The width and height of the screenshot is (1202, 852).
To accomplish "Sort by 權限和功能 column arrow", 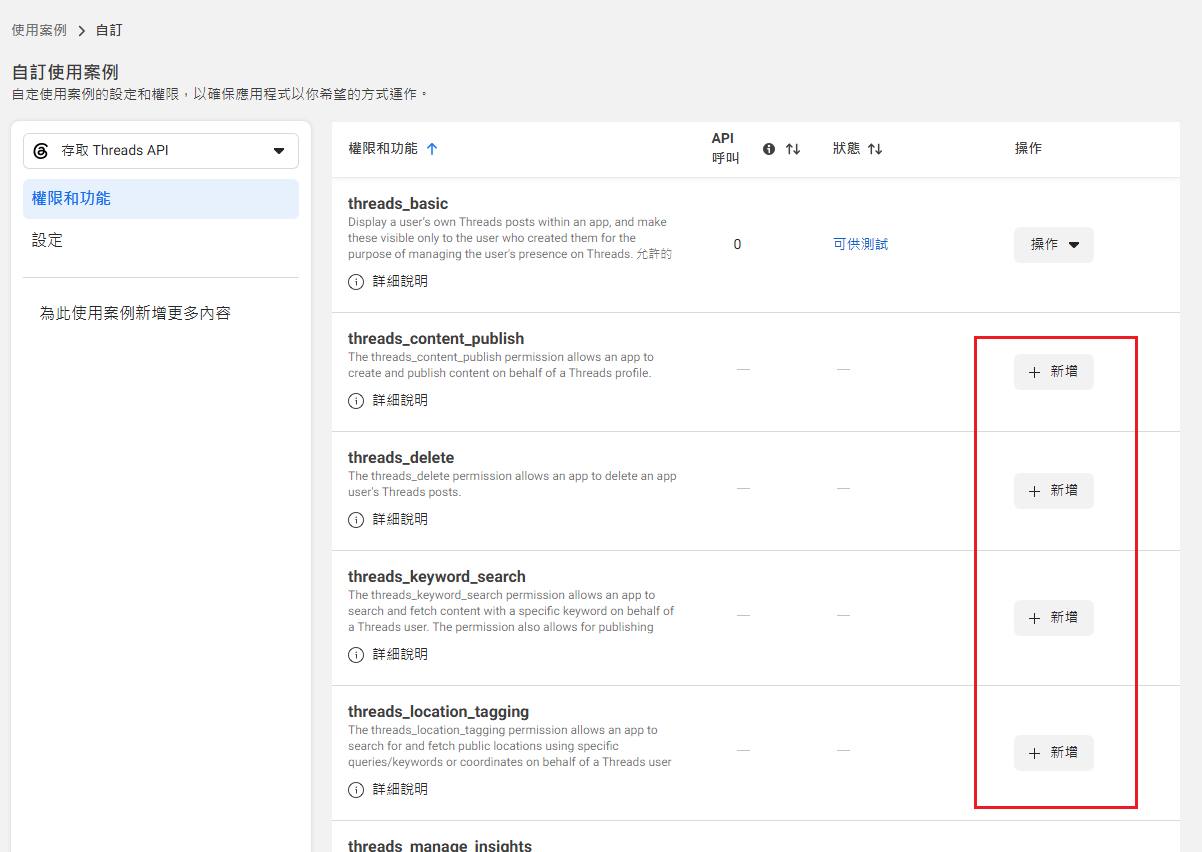I will point(432,148).
